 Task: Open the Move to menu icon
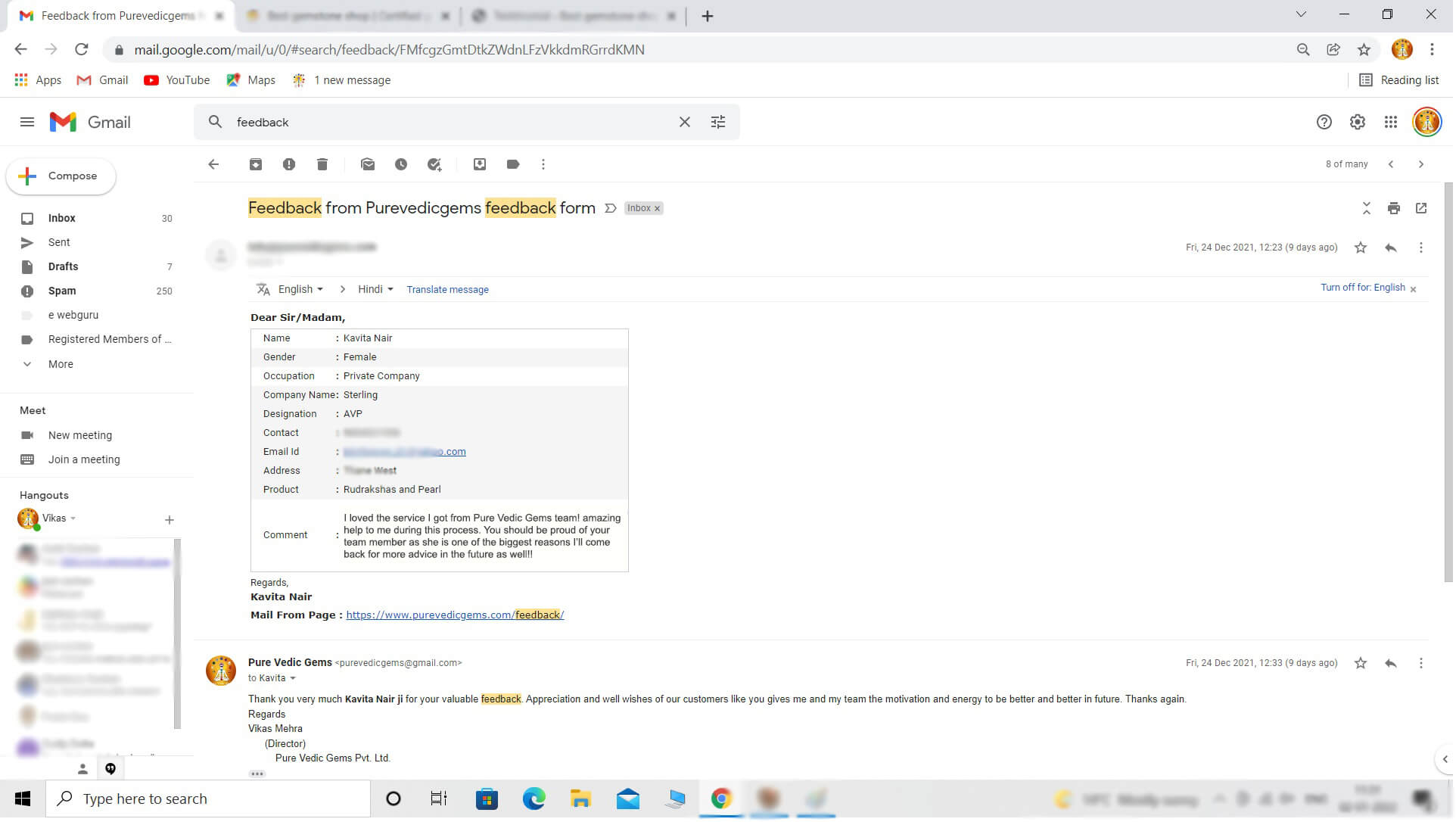tap(480, 164)
